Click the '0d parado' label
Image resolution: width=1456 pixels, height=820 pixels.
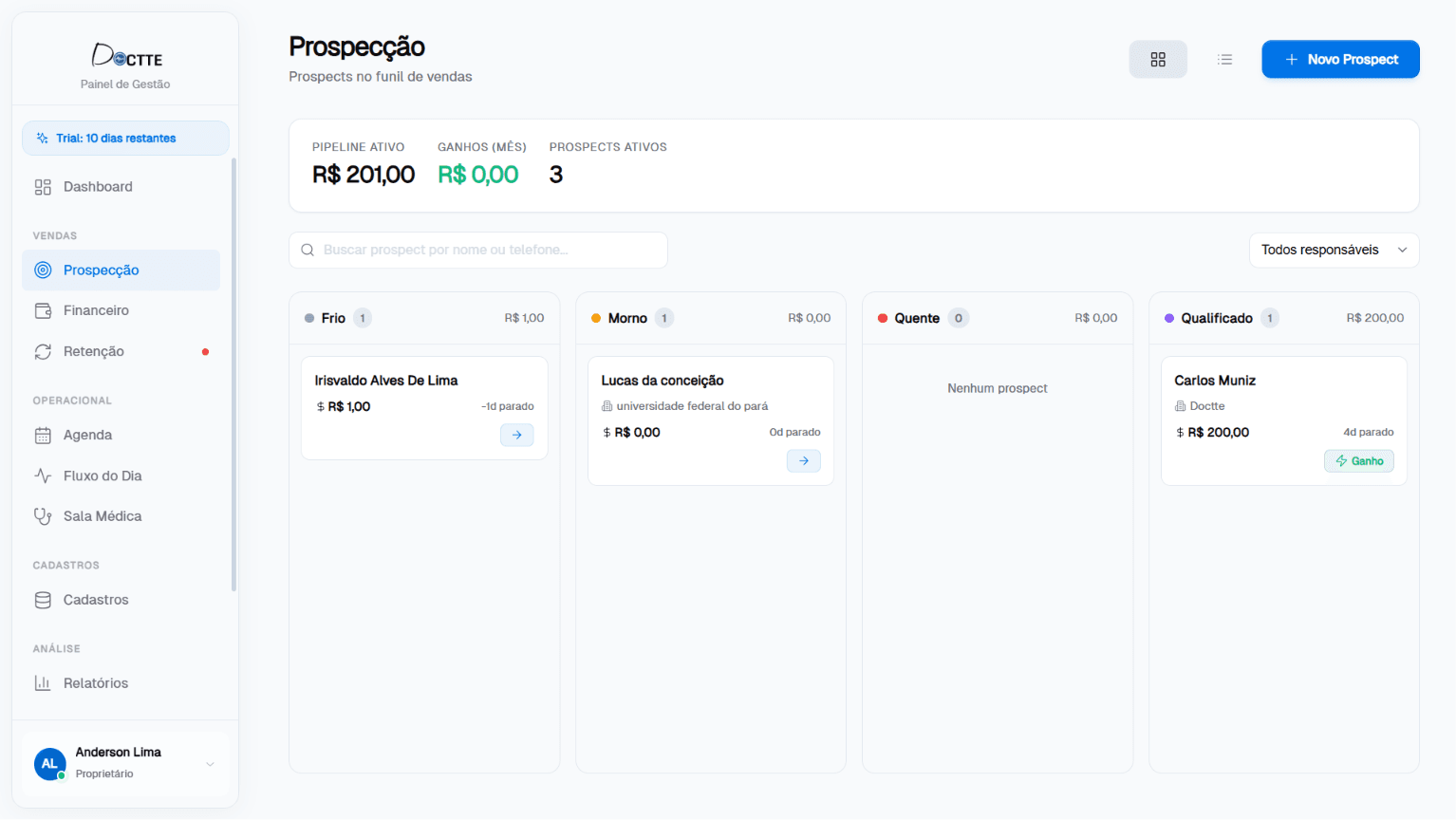[x=795, y=433]
